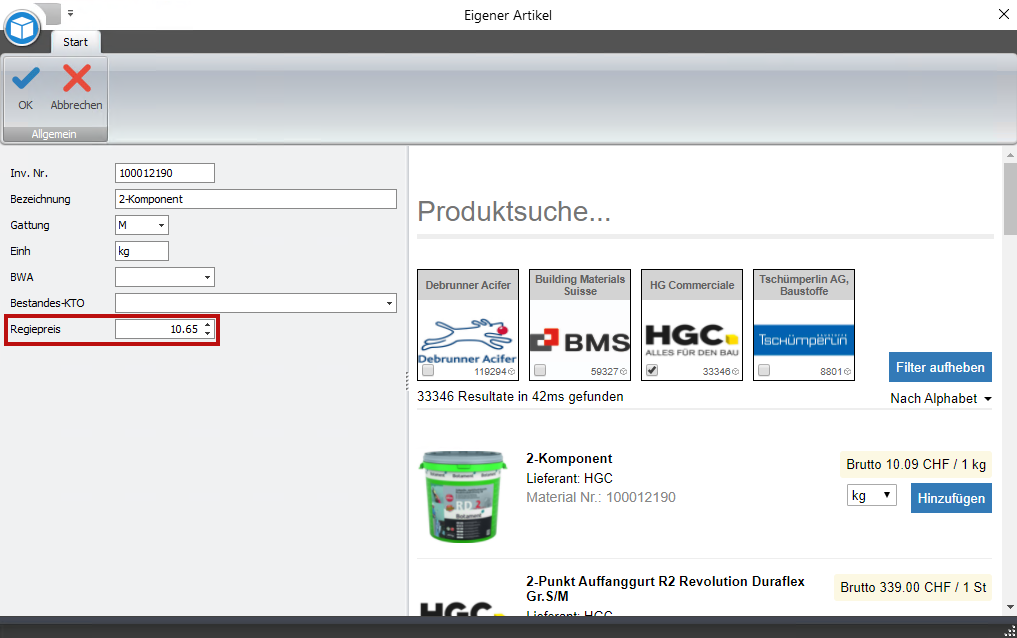
Task: Expand the Gattung dropdown
Action: click(161, 225)
